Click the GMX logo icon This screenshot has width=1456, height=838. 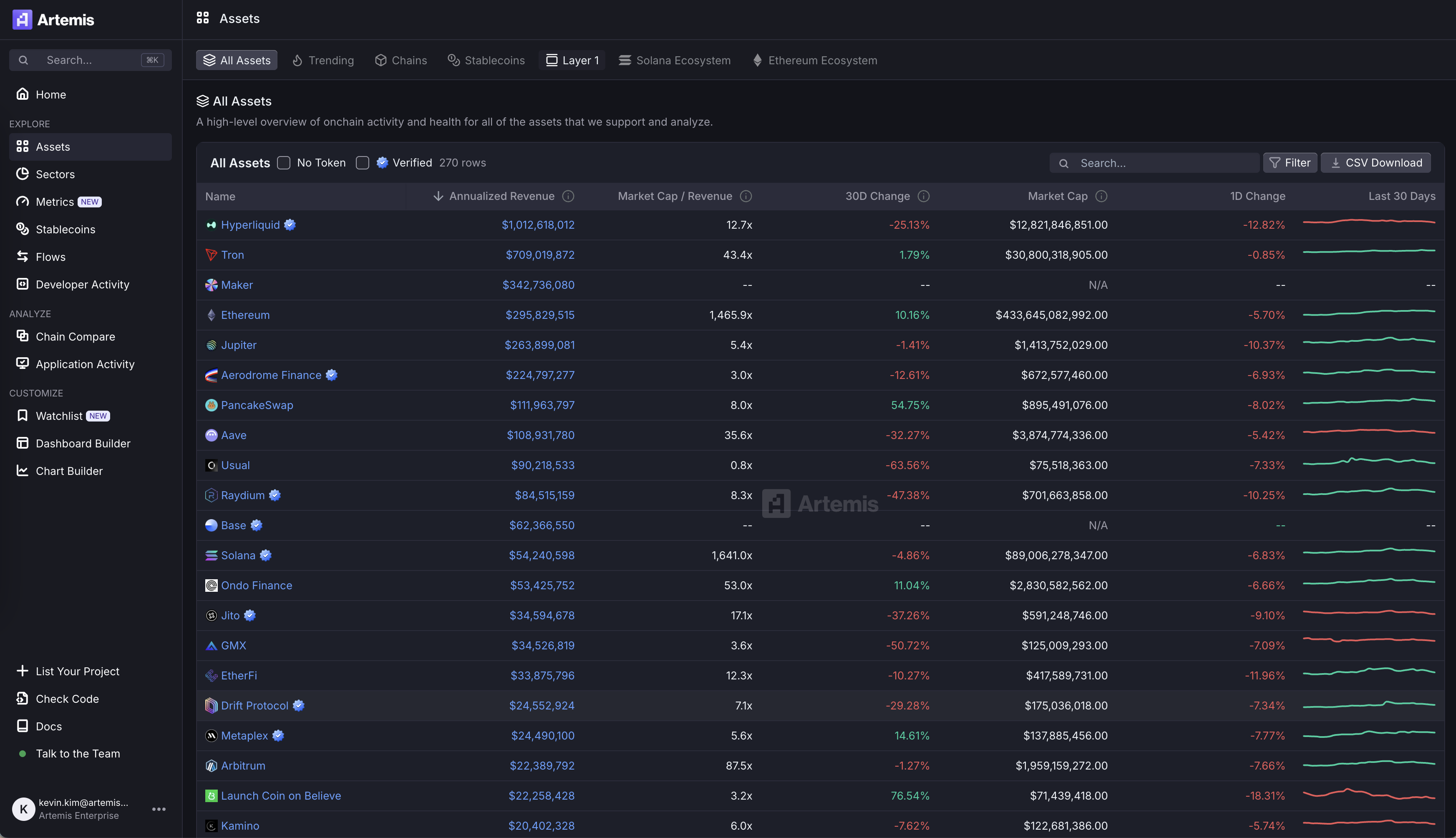pyautogui.click(x=211, y=646)
